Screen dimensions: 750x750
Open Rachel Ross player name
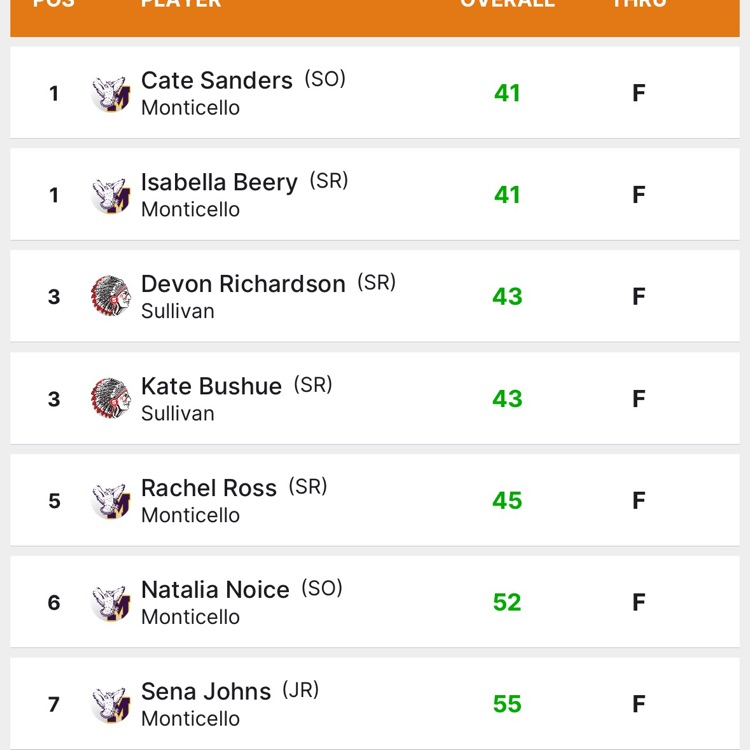point(209,488)
